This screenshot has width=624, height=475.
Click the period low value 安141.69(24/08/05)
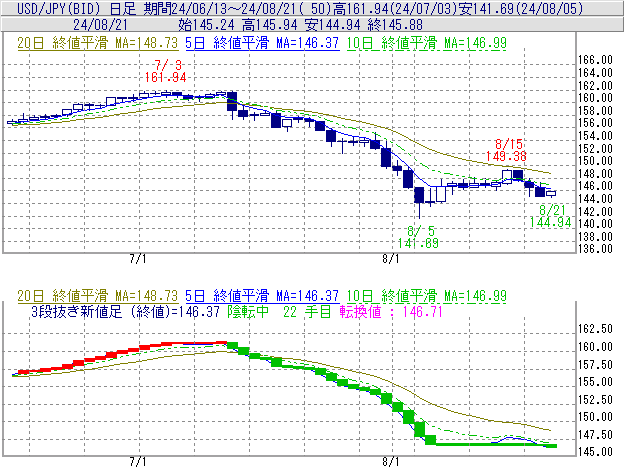click(521, 8)
